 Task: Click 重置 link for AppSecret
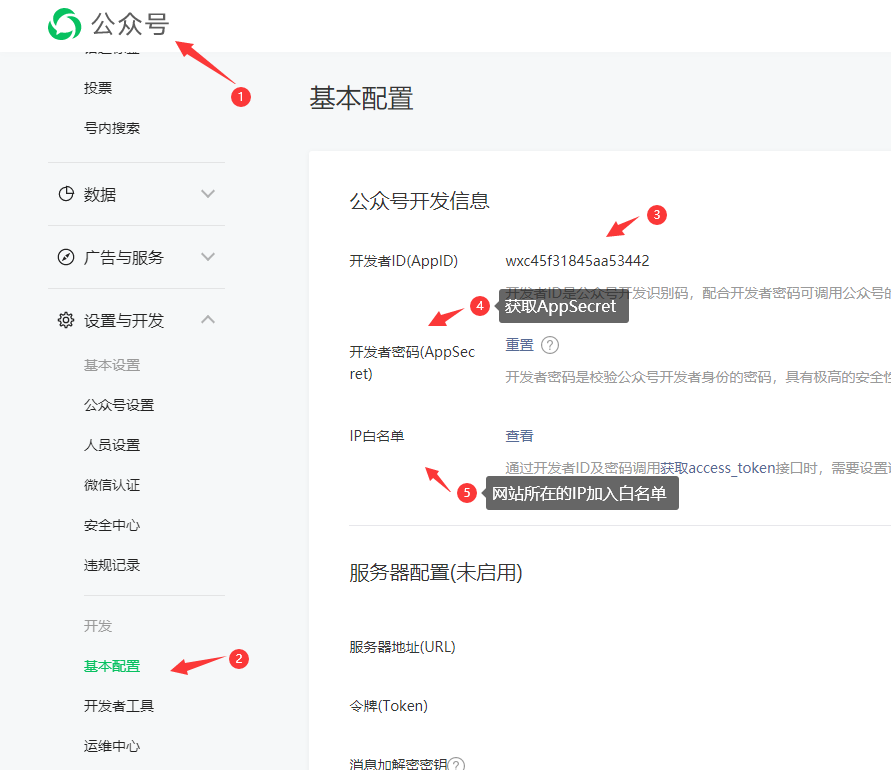pyautogui.click(x=519, y=345)
